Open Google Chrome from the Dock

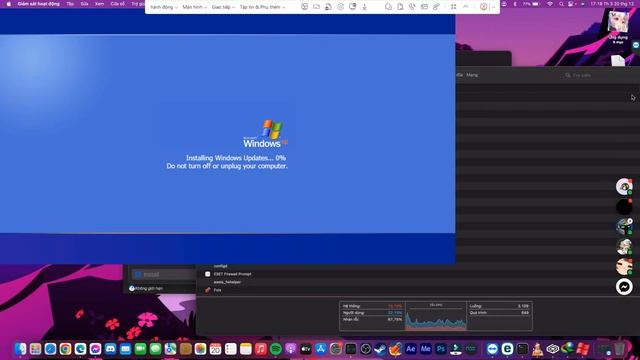point(65,349)
